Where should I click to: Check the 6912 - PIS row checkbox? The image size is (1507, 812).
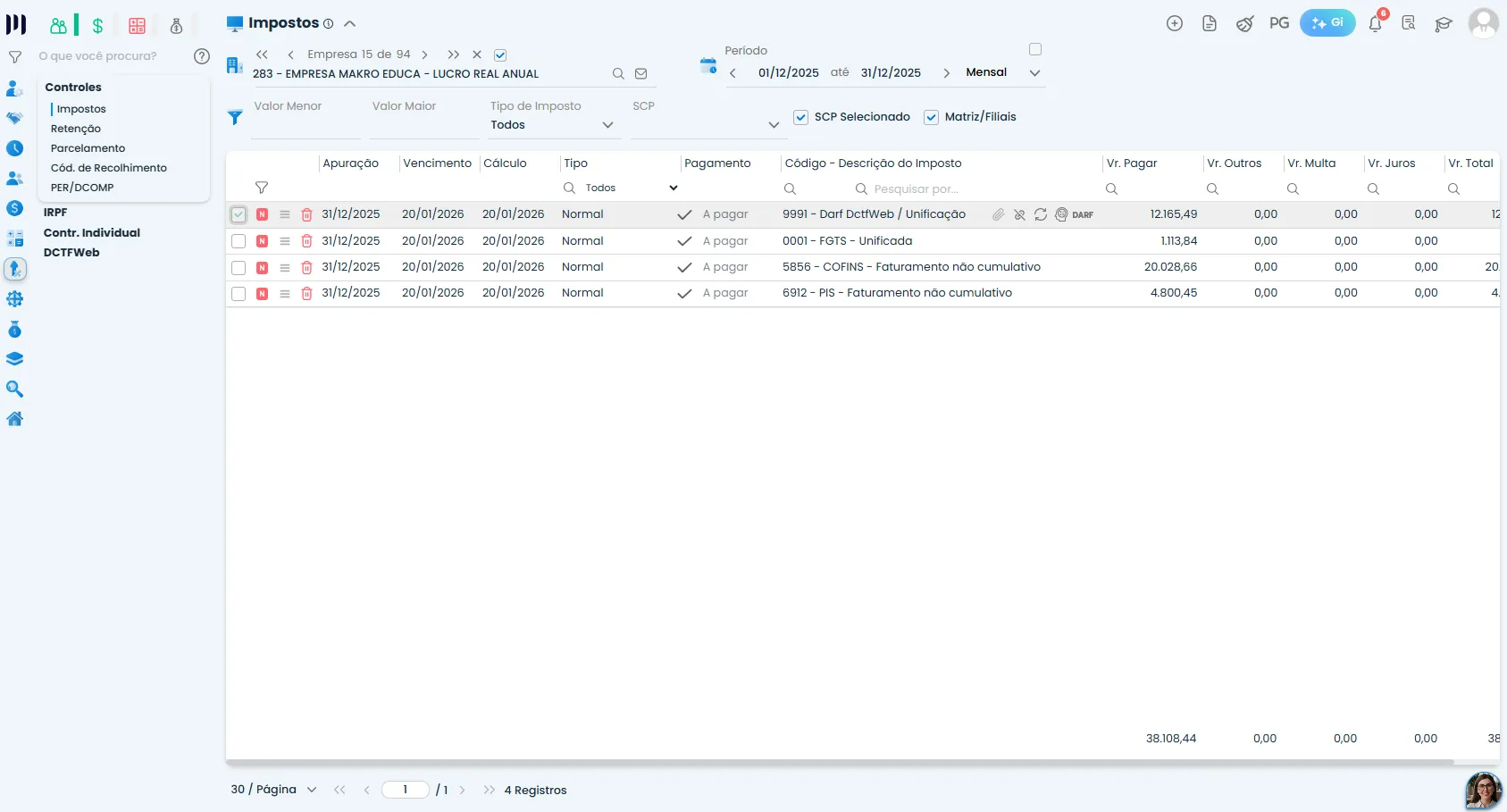pyautogui.click(x=239, y=293)
